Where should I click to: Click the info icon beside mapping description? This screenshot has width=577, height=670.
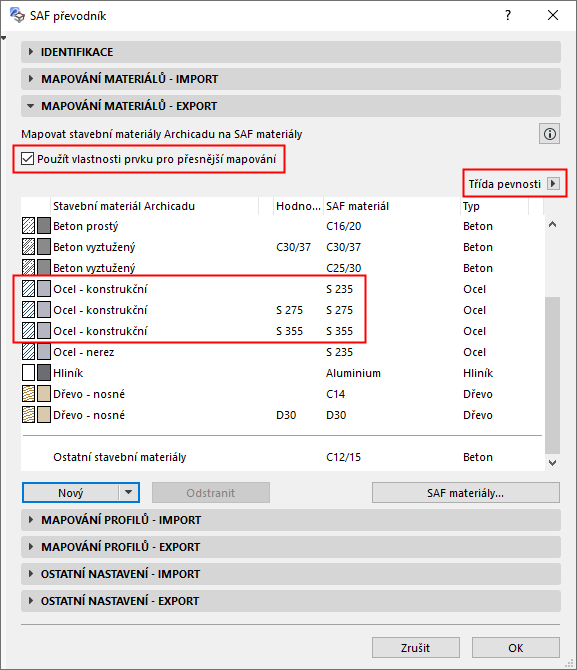click(x=549, y=134)
